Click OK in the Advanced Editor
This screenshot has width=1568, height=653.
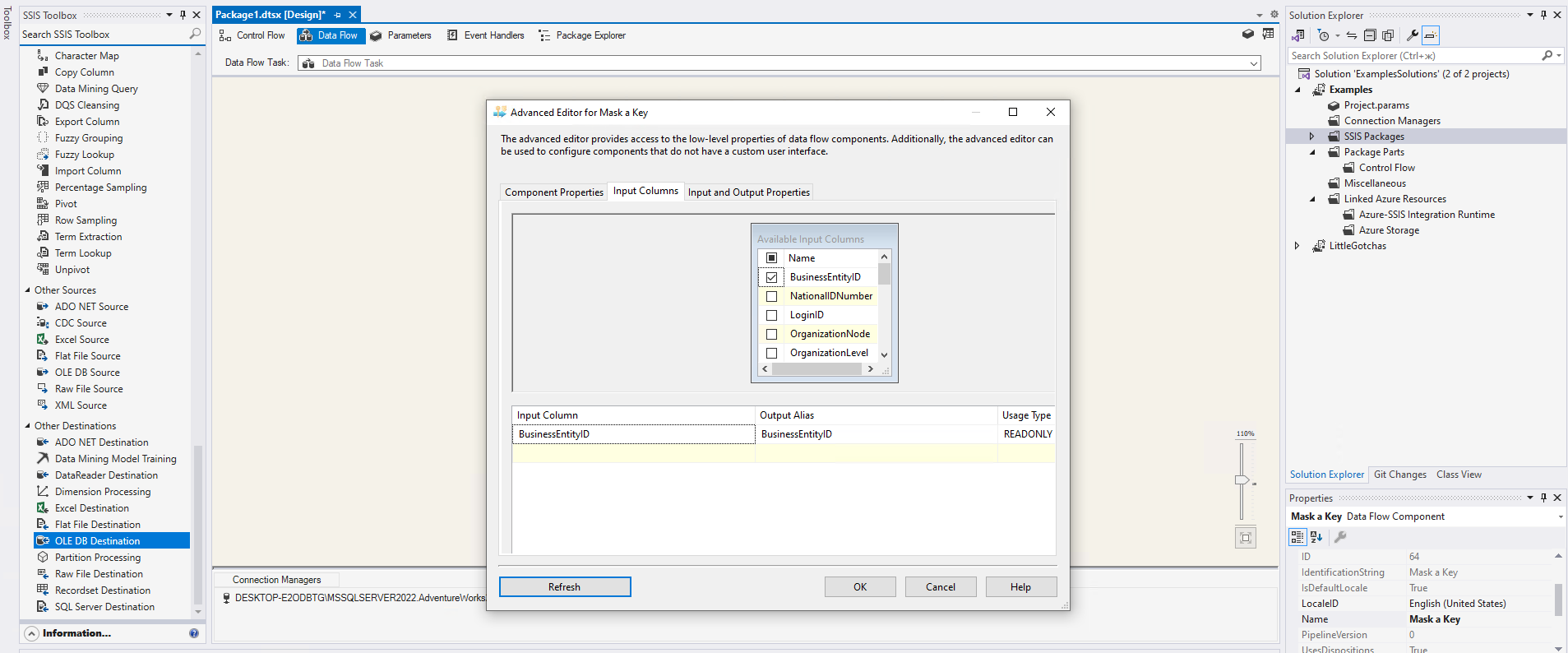tap(859, 587)
